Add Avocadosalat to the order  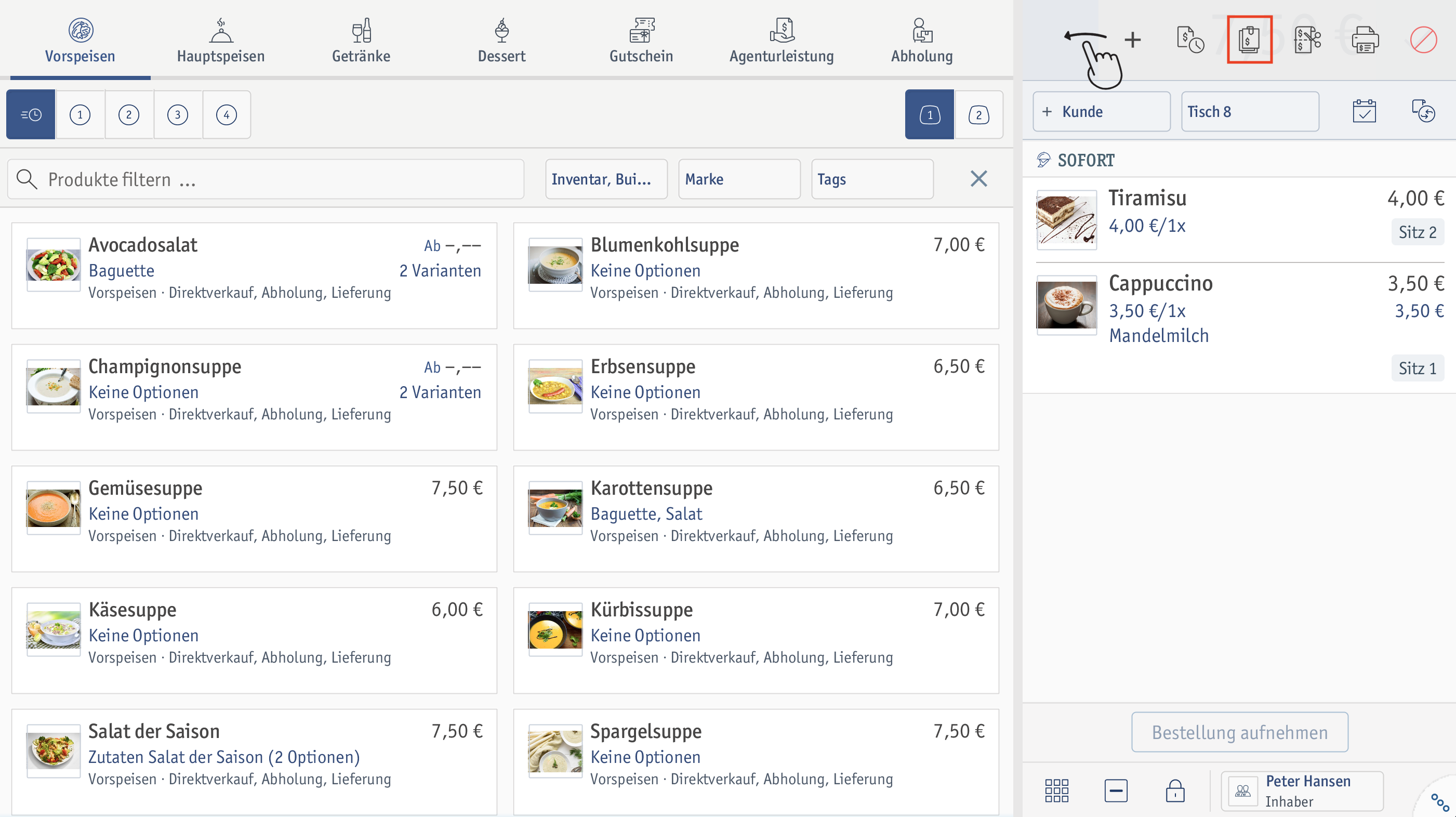[254, 275]
